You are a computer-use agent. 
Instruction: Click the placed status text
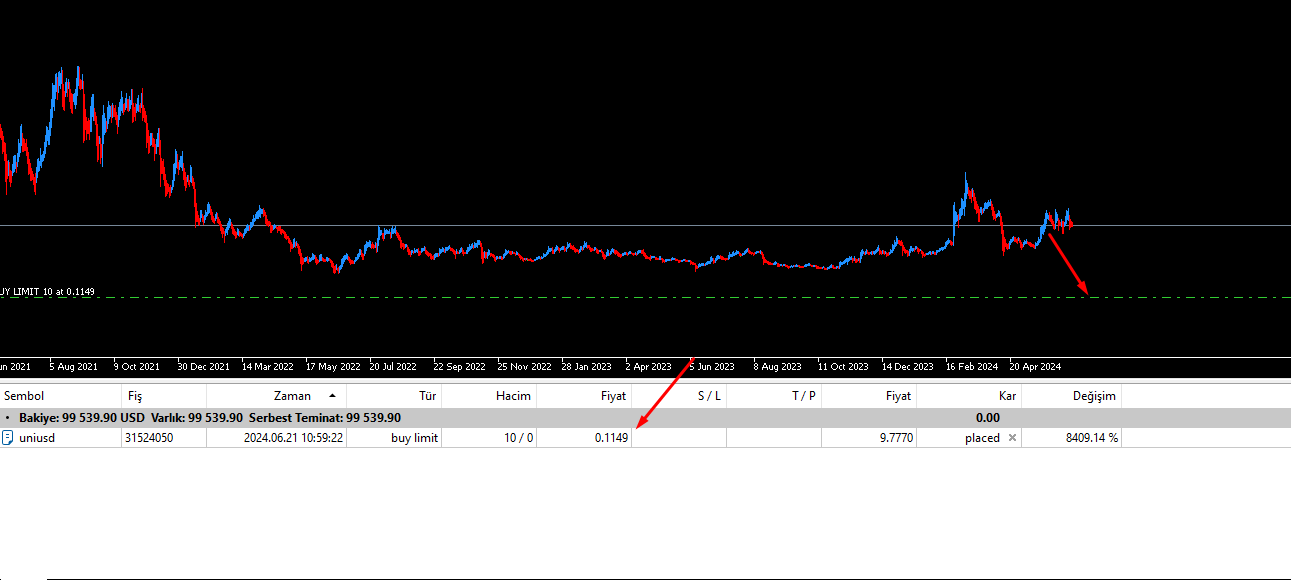[x=982, y=438]
